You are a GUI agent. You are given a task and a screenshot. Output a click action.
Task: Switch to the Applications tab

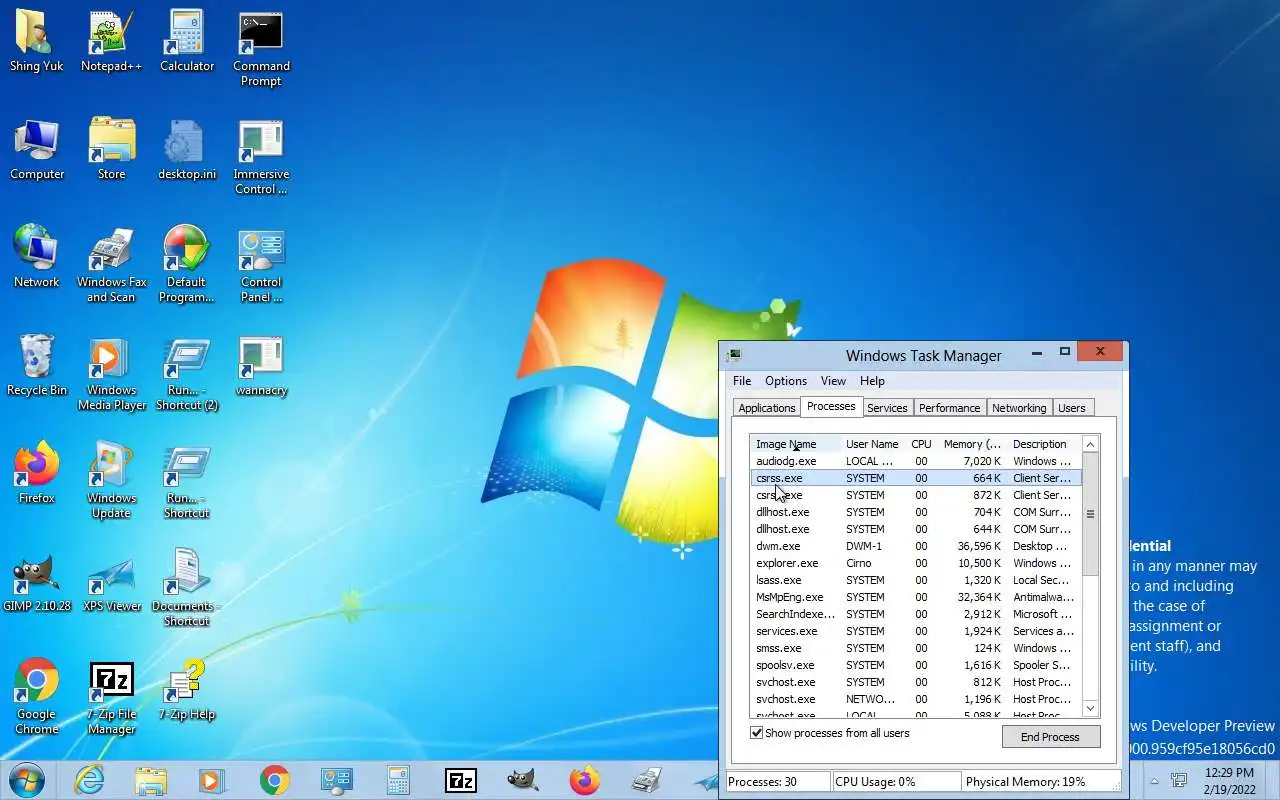(766, 408)
